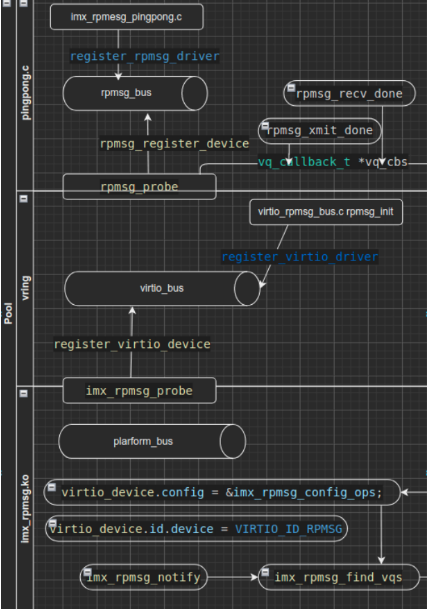Click the register_virtio_driver edge label
The width and height of the screenshot is (427, 609).
point(300,257)
